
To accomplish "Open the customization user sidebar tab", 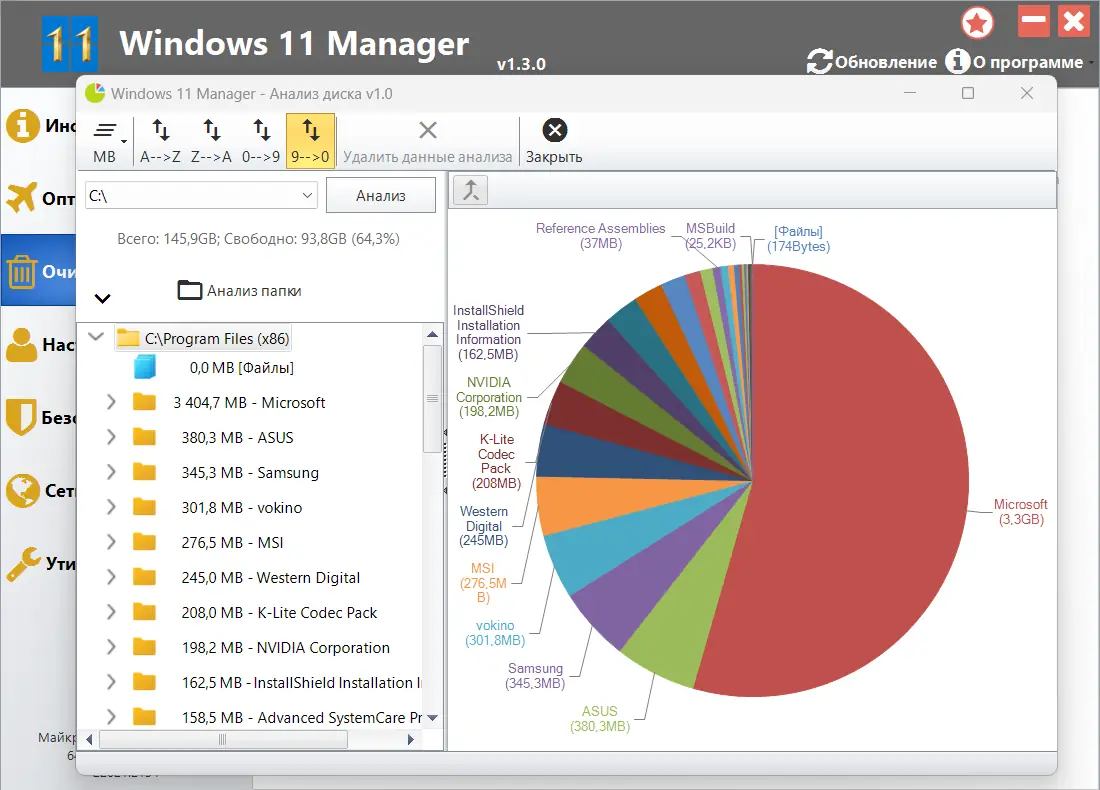I will point(22,344).
